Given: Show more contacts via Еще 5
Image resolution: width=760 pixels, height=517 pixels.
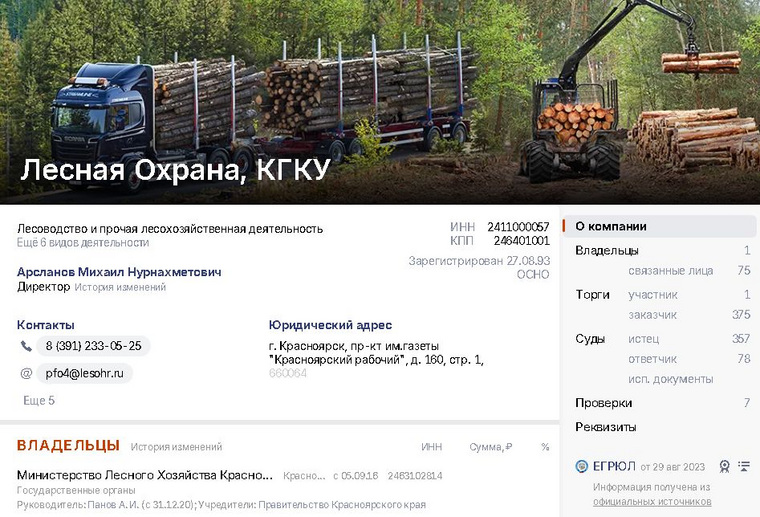Looking at the screenshot, I should pyautogui.click(x=39, y=400).
